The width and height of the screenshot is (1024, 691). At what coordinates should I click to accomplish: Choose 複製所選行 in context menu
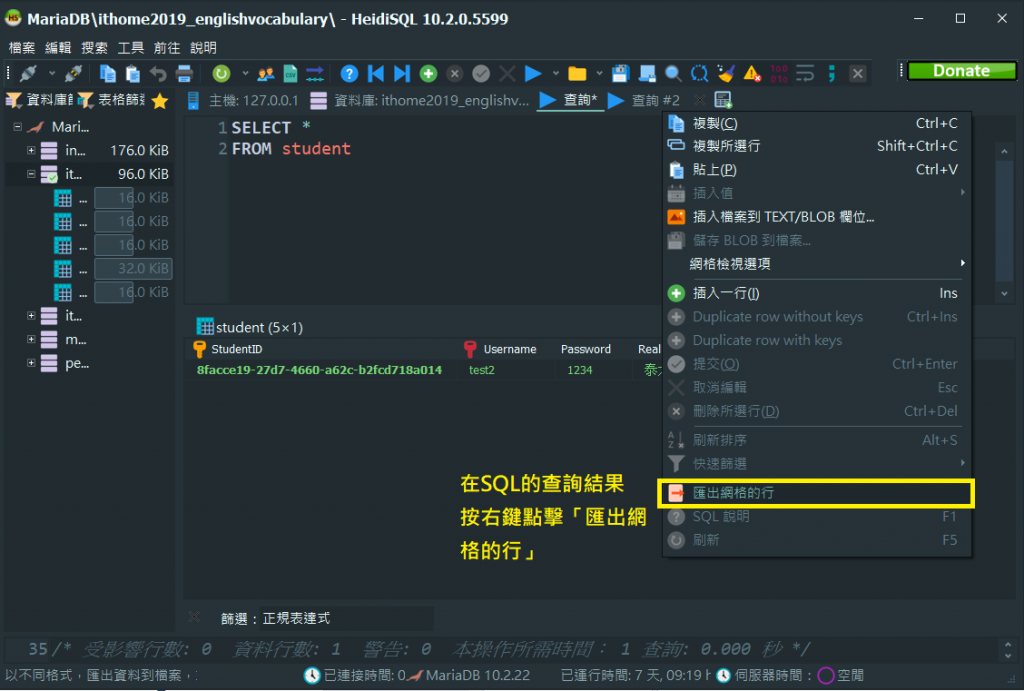tap(816, 146)
